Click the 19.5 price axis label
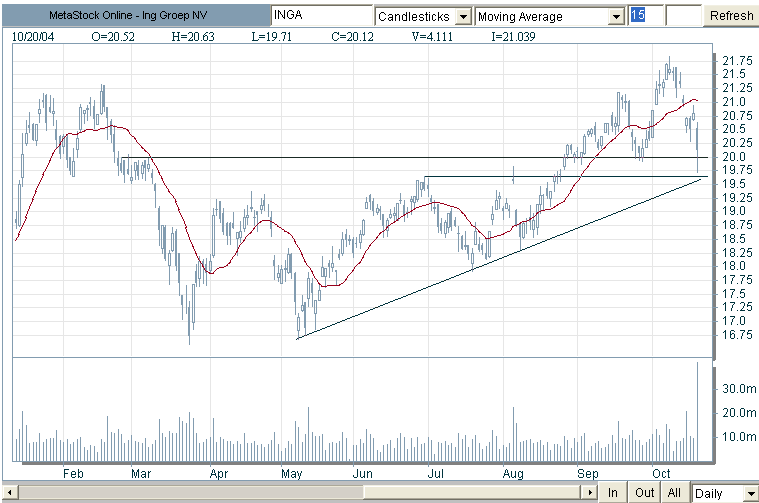 734,183
